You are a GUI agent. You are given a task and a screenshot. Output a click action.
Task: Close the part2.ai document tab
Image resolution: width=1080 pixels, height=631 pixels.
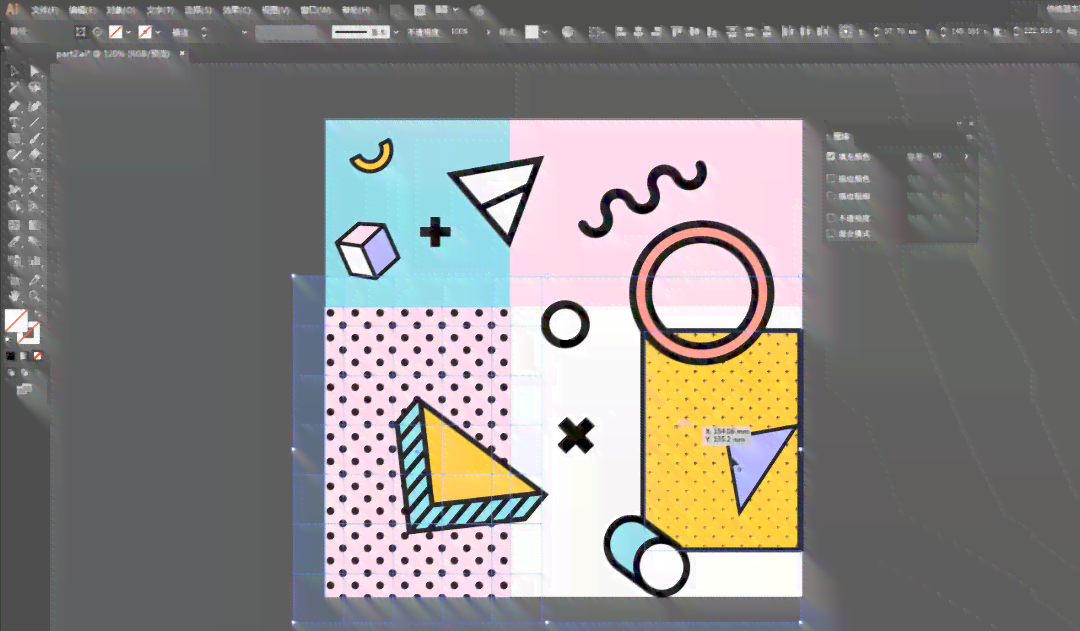pyautogui.click(x=182, y=53)
